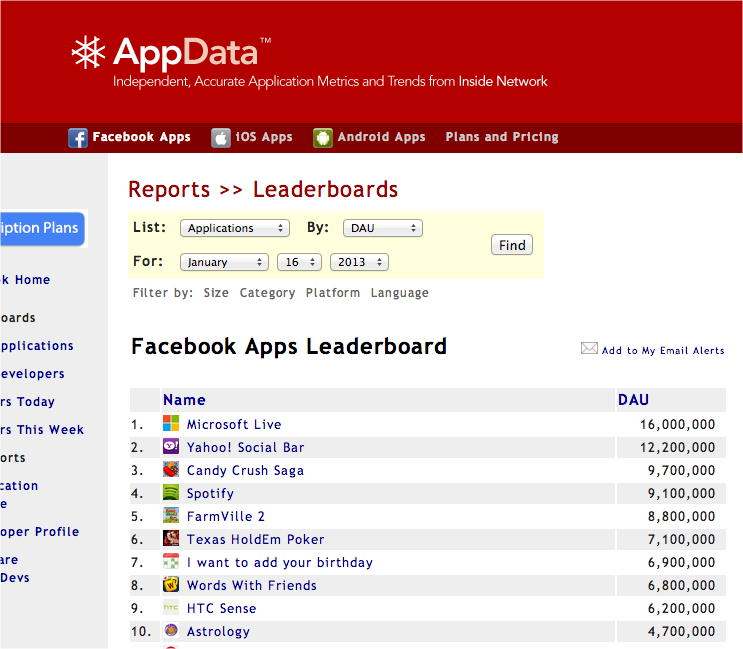Image resolution: width=743 pixels, height=649 pixels.
Task: Click the Texas HoldEm Poker app icon
Action: [x=171, y=538]
